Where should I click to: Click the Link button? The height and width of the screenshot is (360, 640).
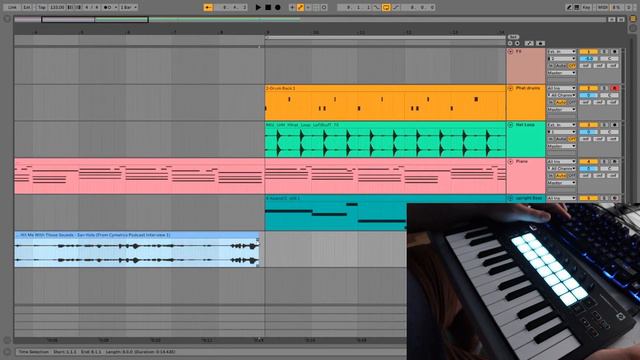(12, 7)
